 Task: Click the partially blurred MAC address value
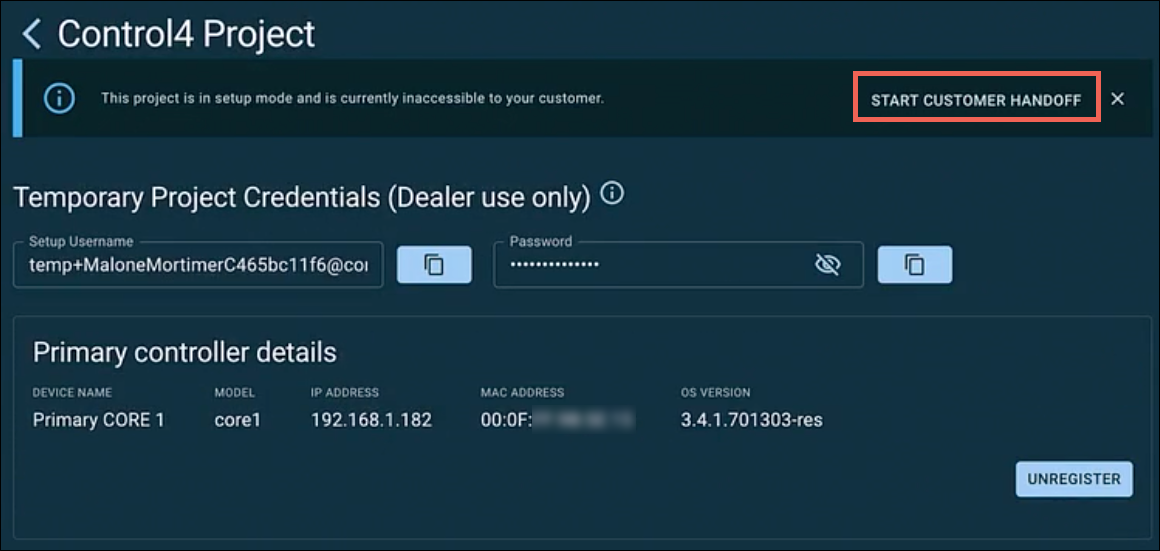click(558, 421)
